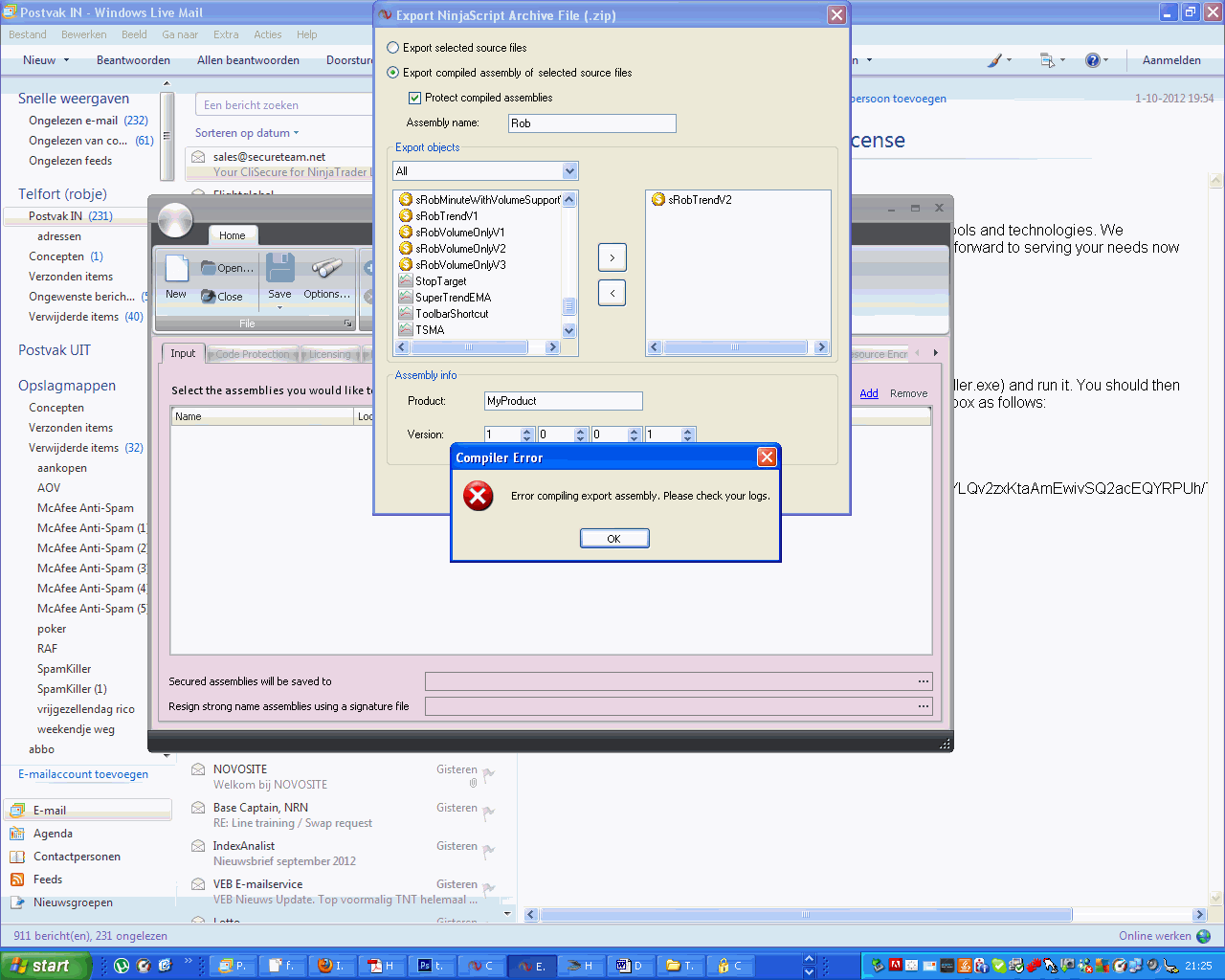The image size is (1225, 980).
Task: Click New icon in CliSecure ribbon
Action: coord(176,269)
